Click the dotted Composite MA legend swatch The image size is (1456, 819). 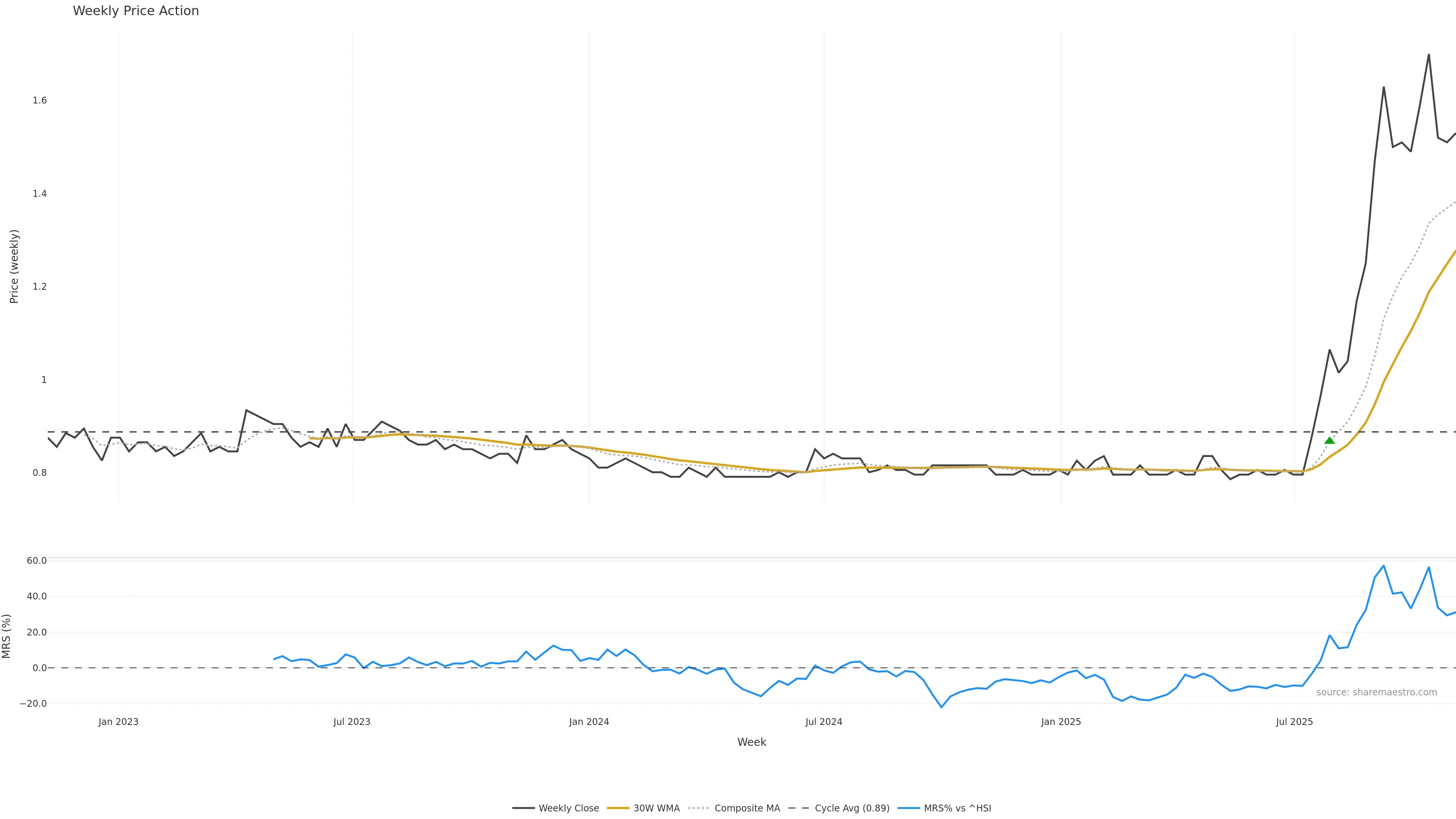[699, 808]
